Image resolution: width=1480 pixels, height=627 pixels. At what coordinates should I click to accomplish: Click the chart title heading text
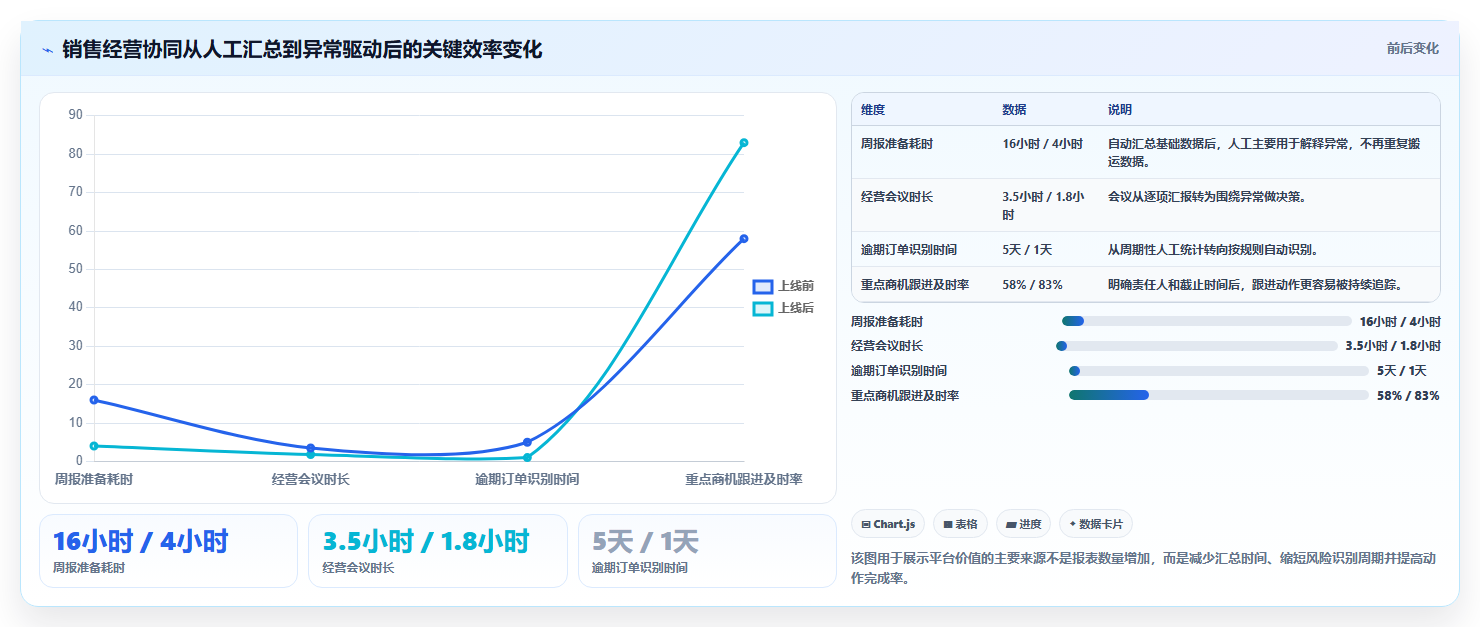[302, 49]
